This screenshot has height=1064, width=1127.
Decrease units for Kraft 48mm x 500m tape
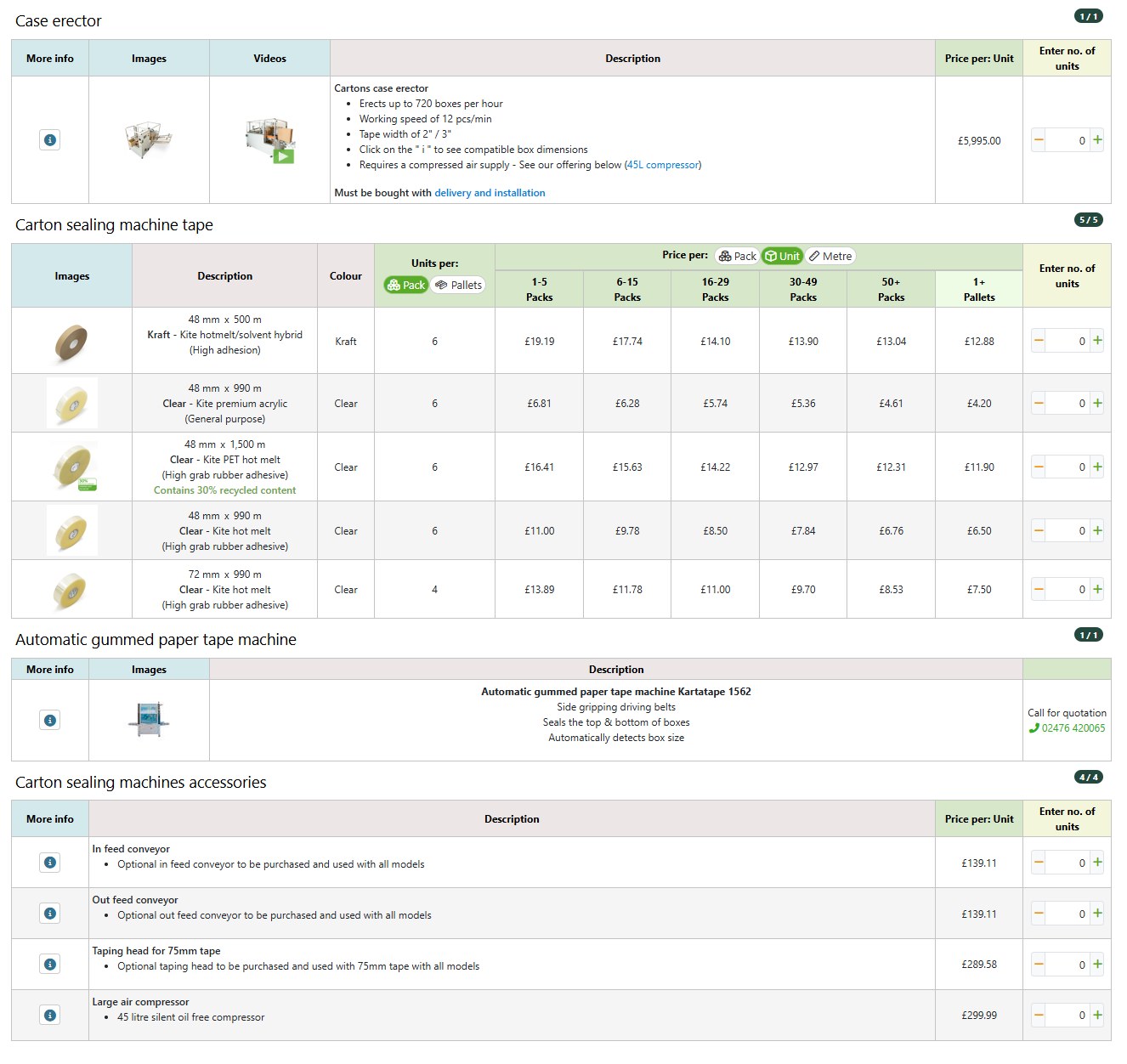coord(1039,341)
